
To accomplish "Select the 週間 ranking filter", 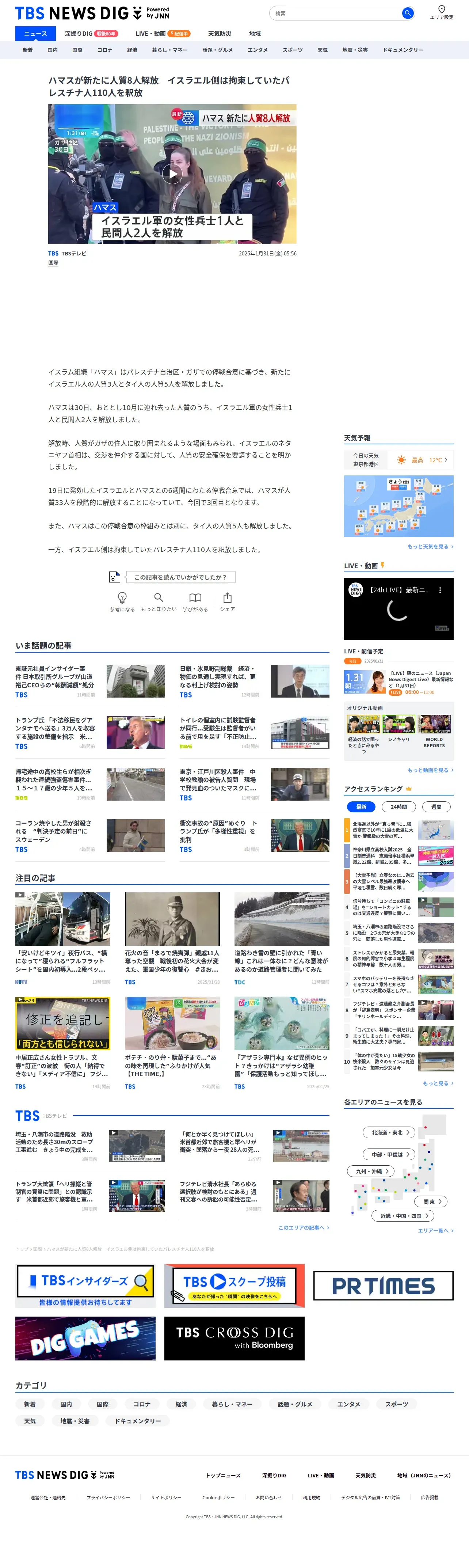I will click(436, 806).
